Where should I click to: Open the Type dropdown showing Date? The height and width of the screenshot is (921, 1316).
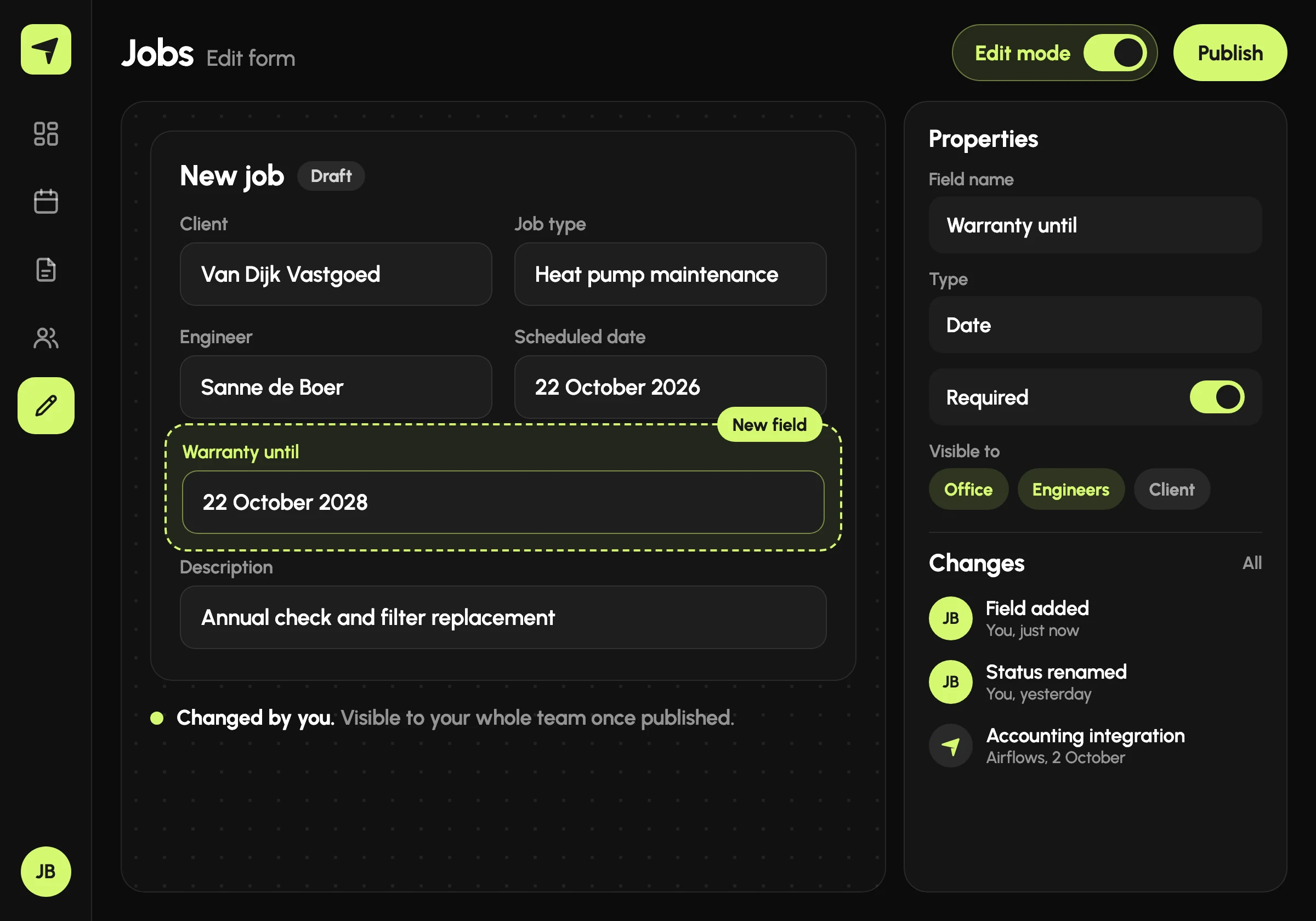pyautogui.click(x=1095, y=325)
